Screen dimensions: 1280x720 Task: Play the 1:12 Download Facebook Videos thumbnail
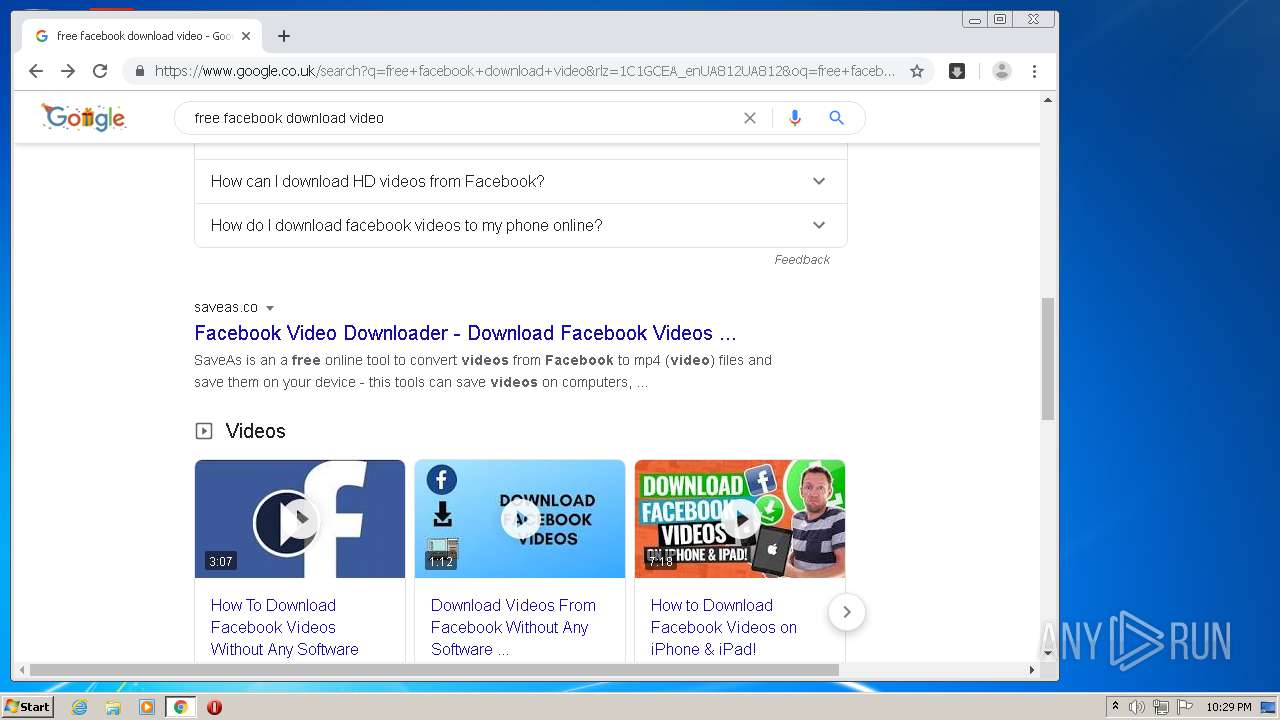click(520, 519)
